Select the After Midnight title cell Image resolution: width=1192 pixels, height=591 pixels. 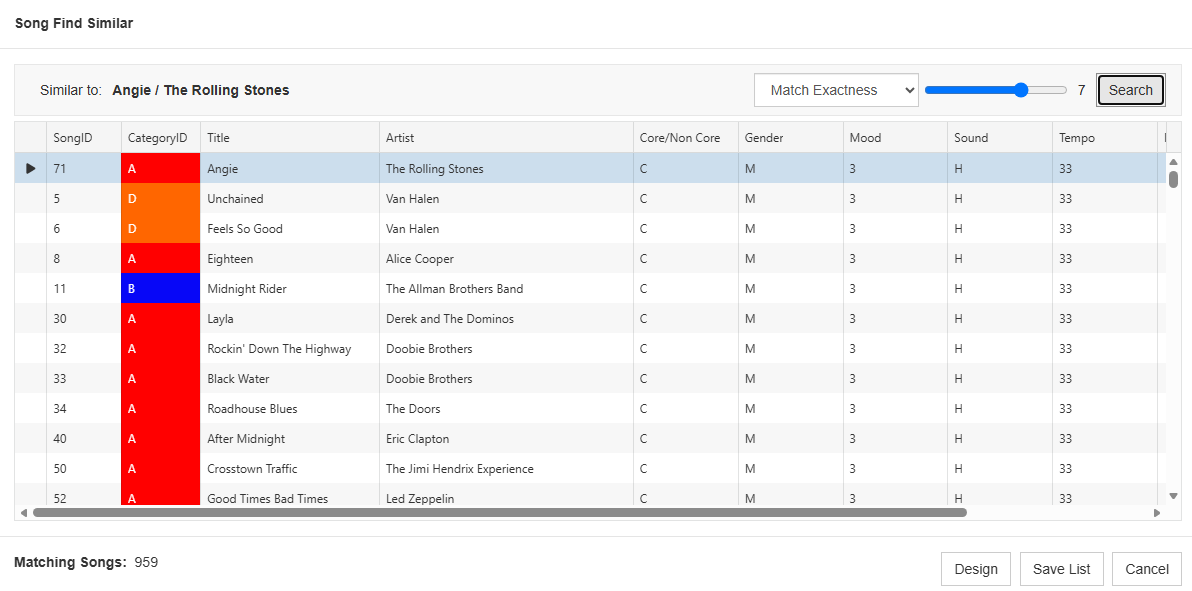click(x=290, y=439)
